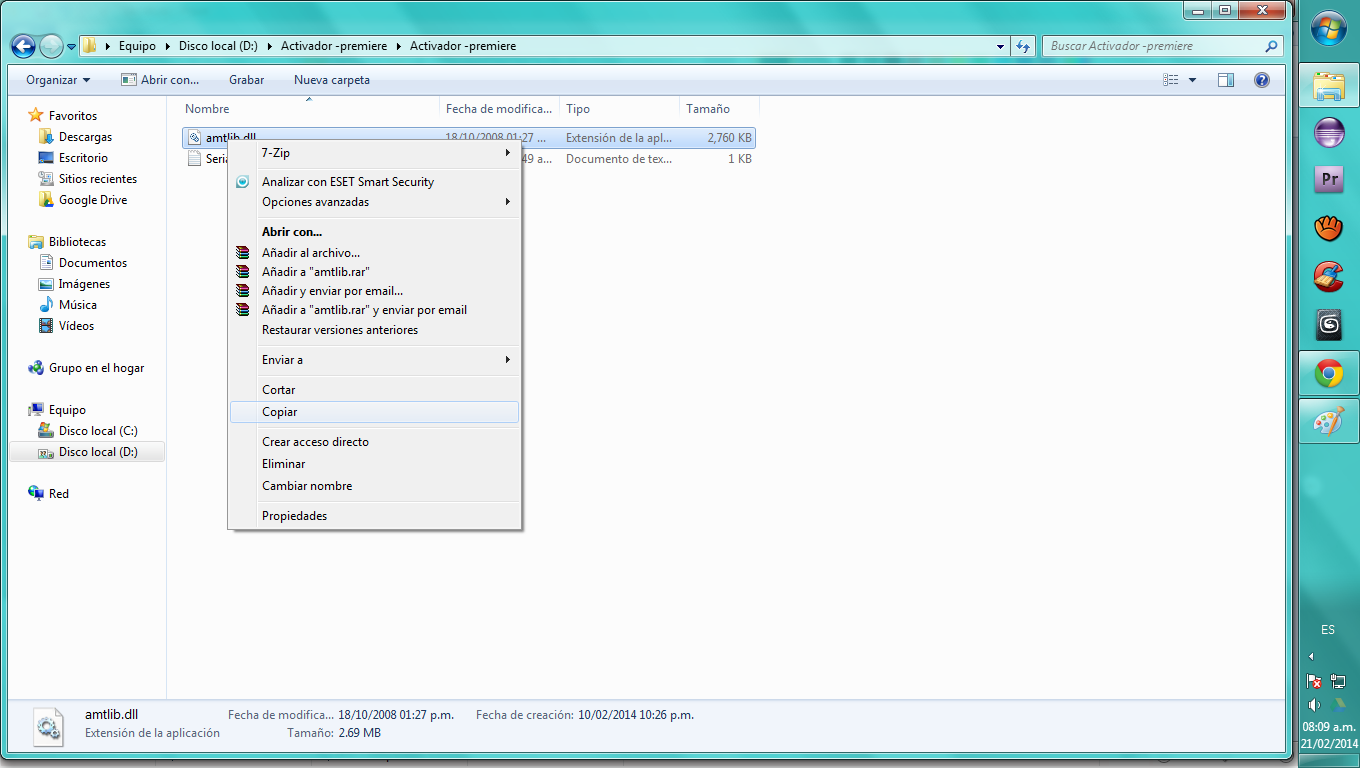
Task: Choose Abrir con... in the context menu
Action: pos(375,232)
